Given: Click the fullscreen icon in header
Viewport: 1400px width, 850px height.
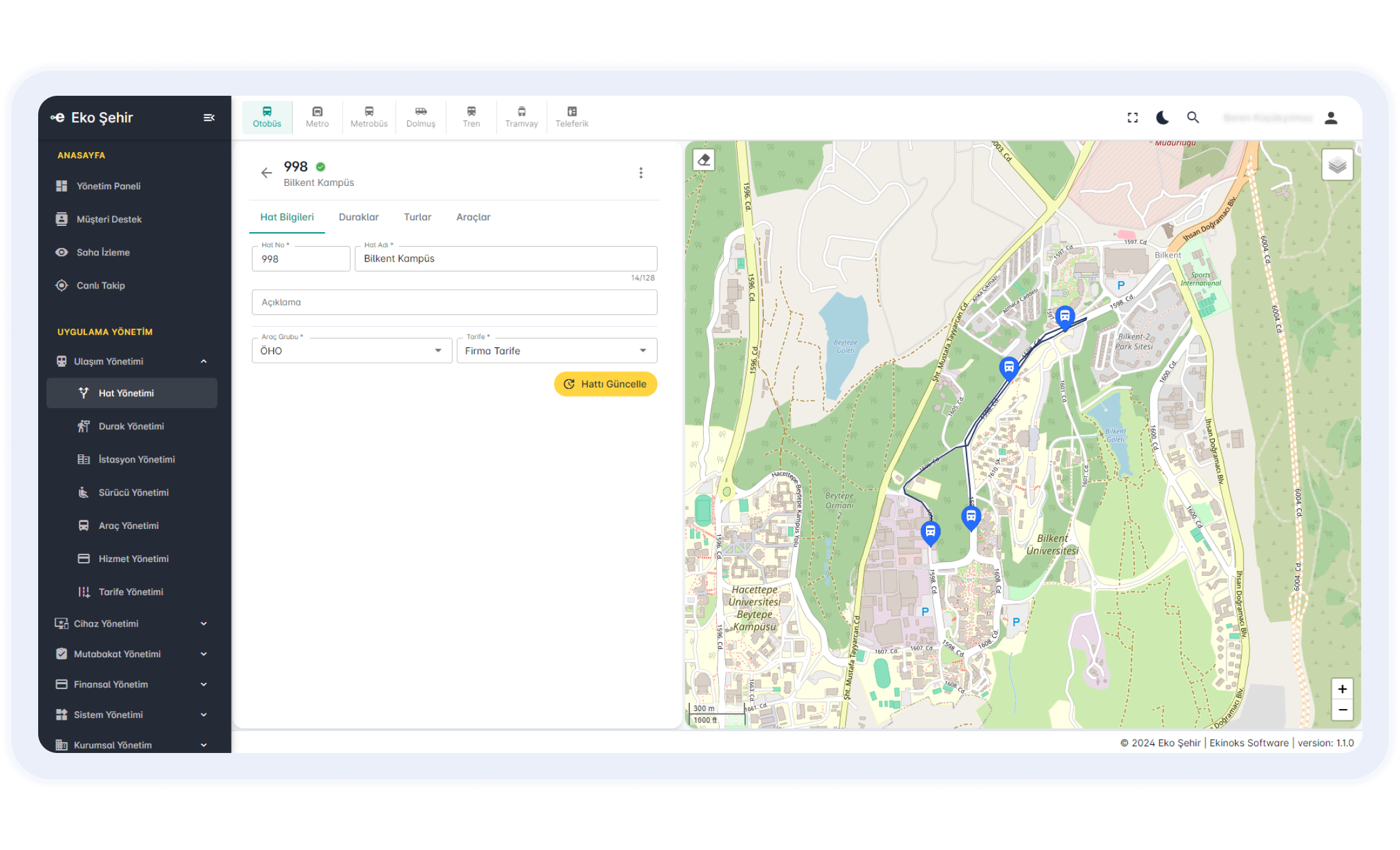Looking at the screenshot, I should click(1132, 118).
